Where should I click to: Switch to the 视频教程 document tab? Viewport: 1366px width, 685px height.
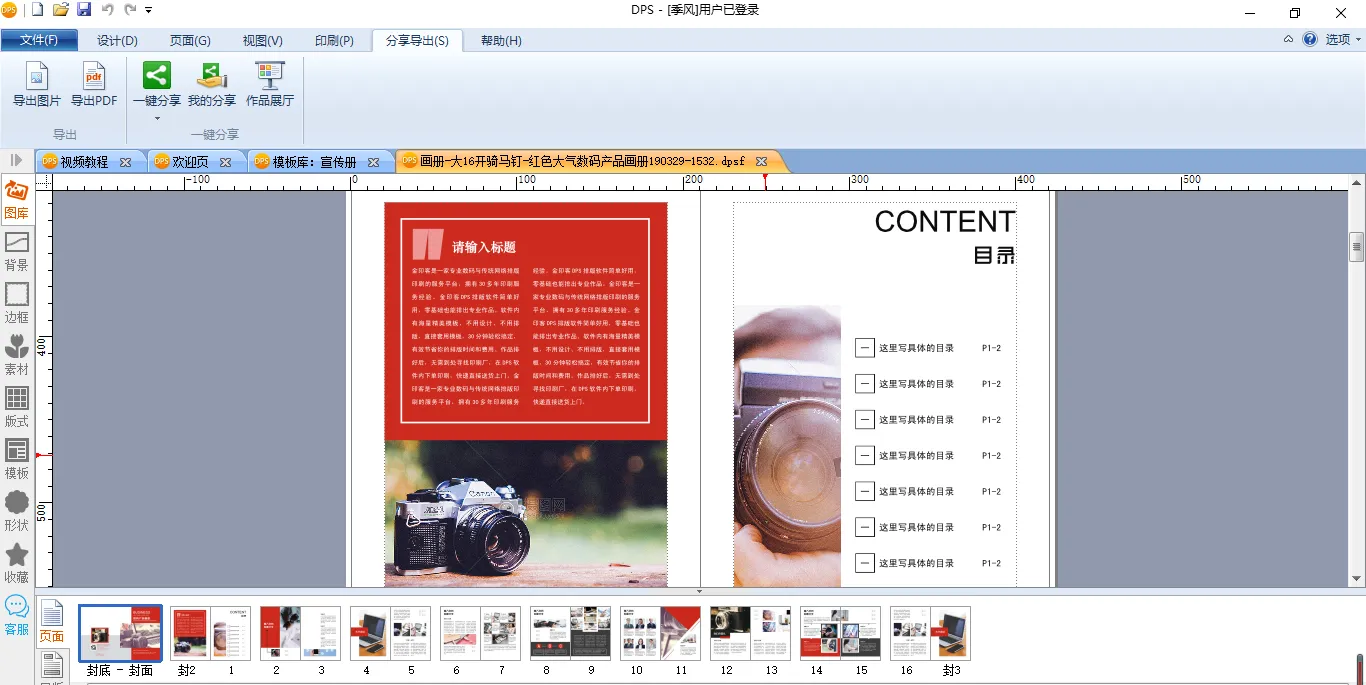pyautogui.click(x=84, y=162)
